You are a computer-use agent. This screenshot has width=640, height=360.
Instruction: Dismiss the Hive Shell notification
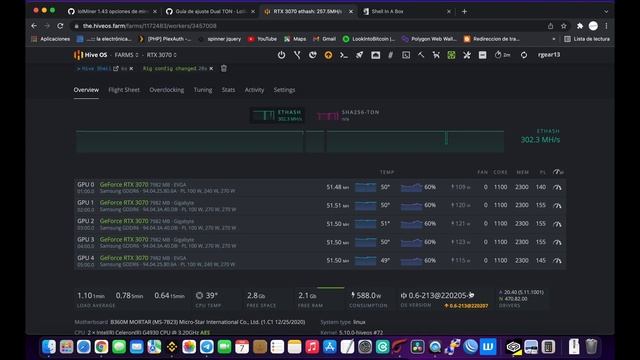pyautogui.click(x=131, y=69)
